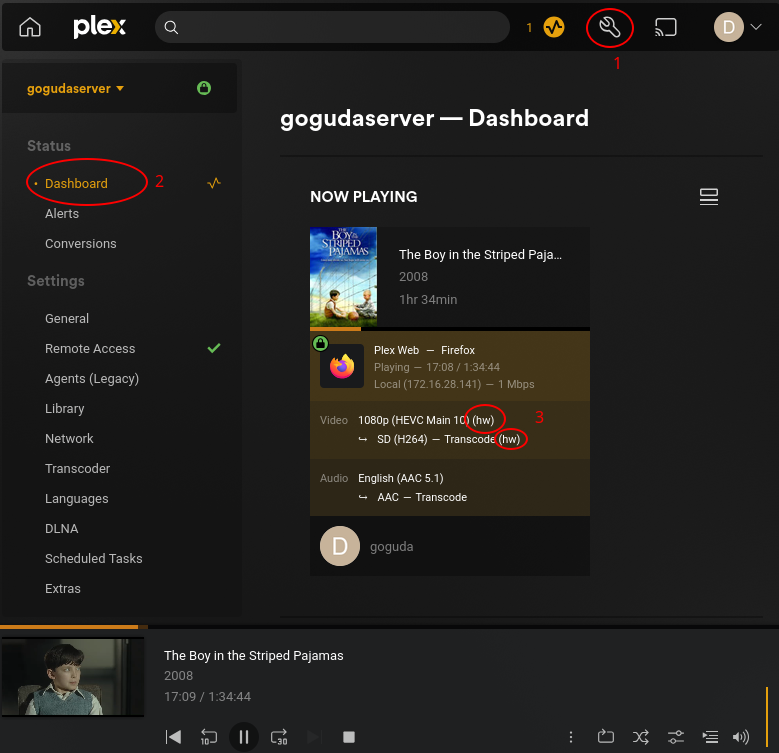Click the goguda username

(x=391, y=546)
